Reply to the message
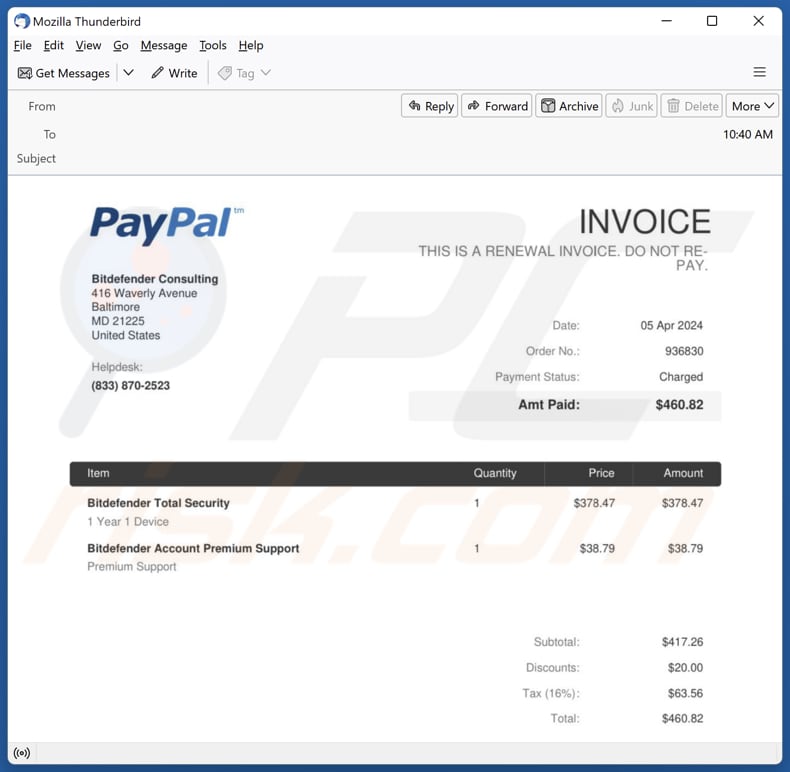Image resolution: width=790 pixels, height=772 pixels. pos(430,106)
